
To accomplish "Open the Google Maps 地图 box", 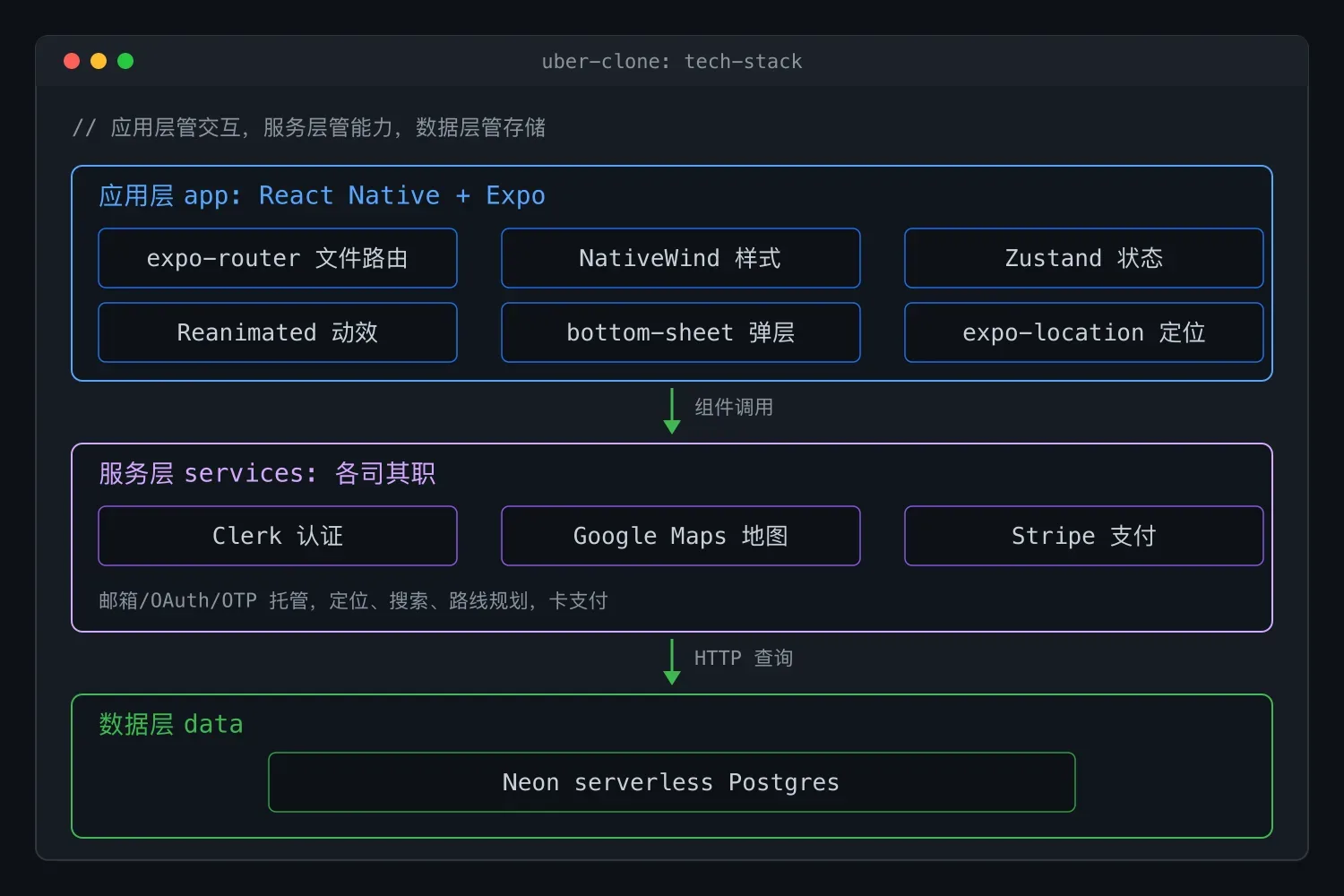I will tap(681, 536).
